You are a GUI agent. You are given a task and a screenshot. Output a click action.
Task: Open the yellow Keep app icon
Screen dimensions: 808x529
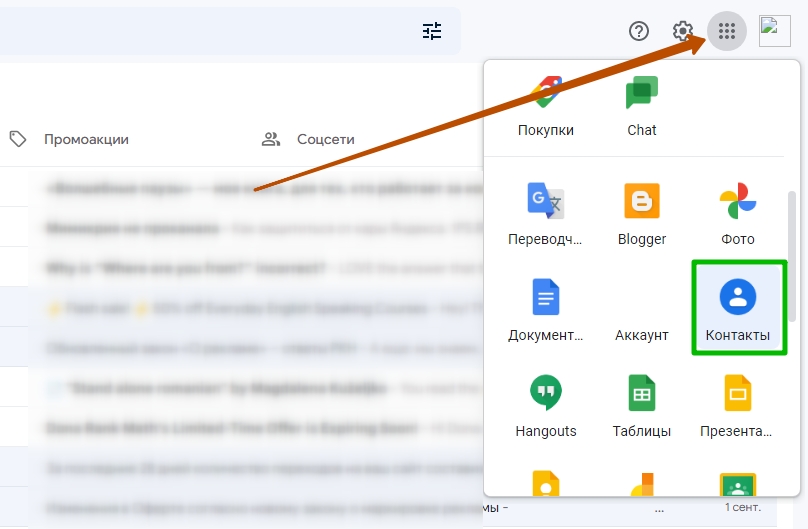(546, 483)
